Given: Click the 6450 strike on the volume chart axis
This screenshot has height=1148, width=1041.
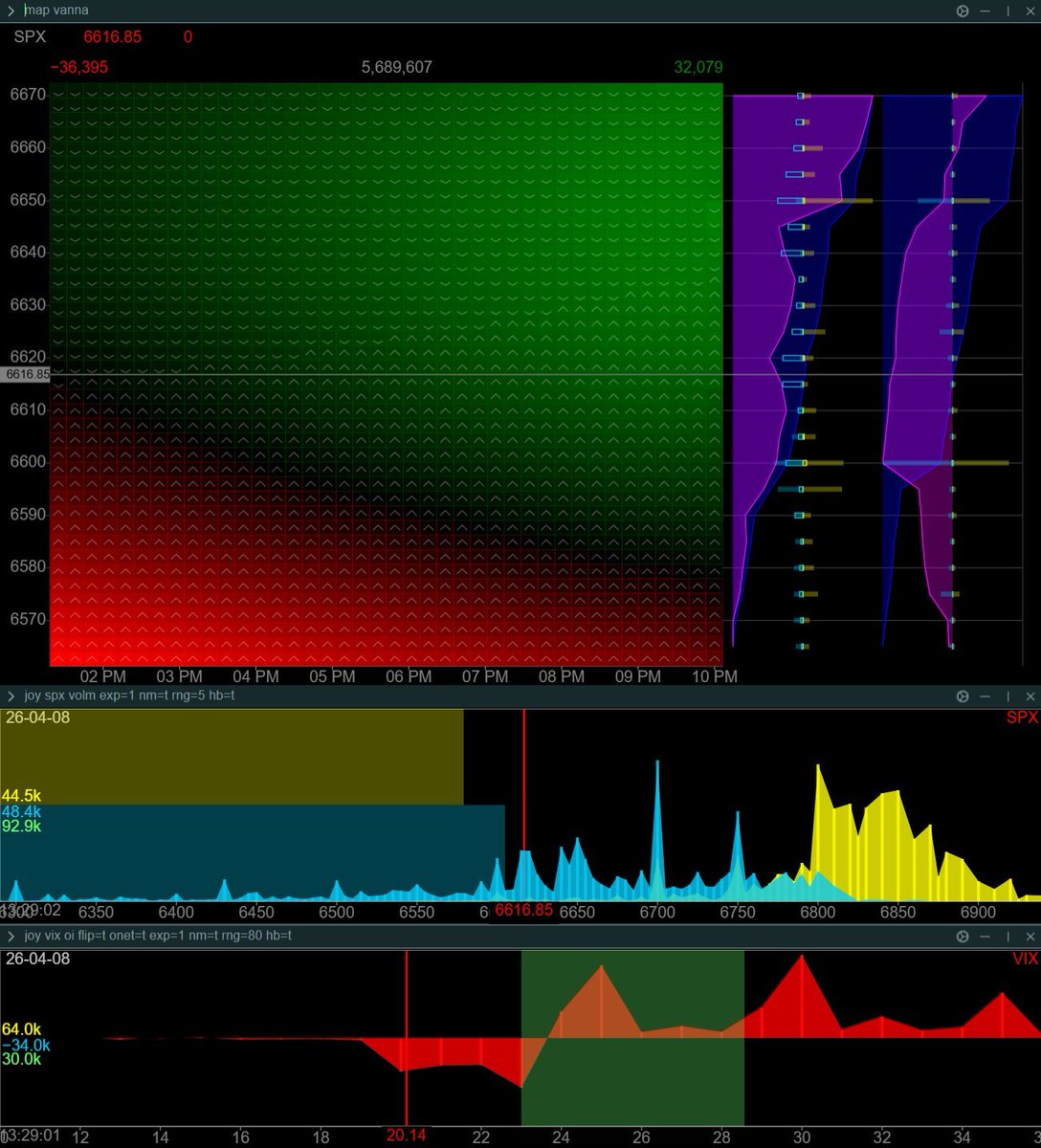Looking at the screenshot, I should click(x=255, y=913).
